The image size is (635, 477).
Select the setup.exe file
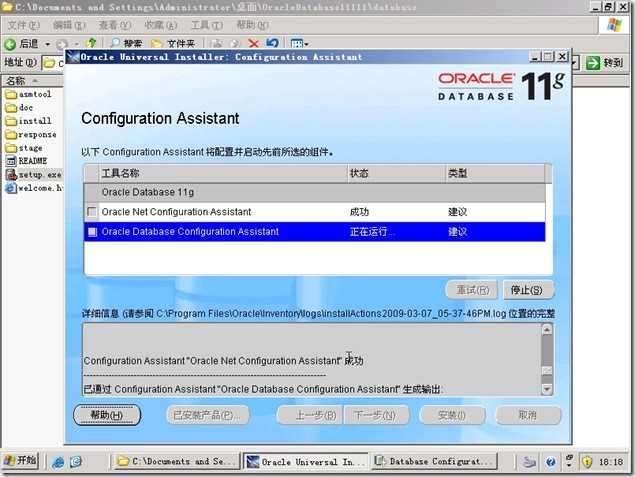pos(34,175)
